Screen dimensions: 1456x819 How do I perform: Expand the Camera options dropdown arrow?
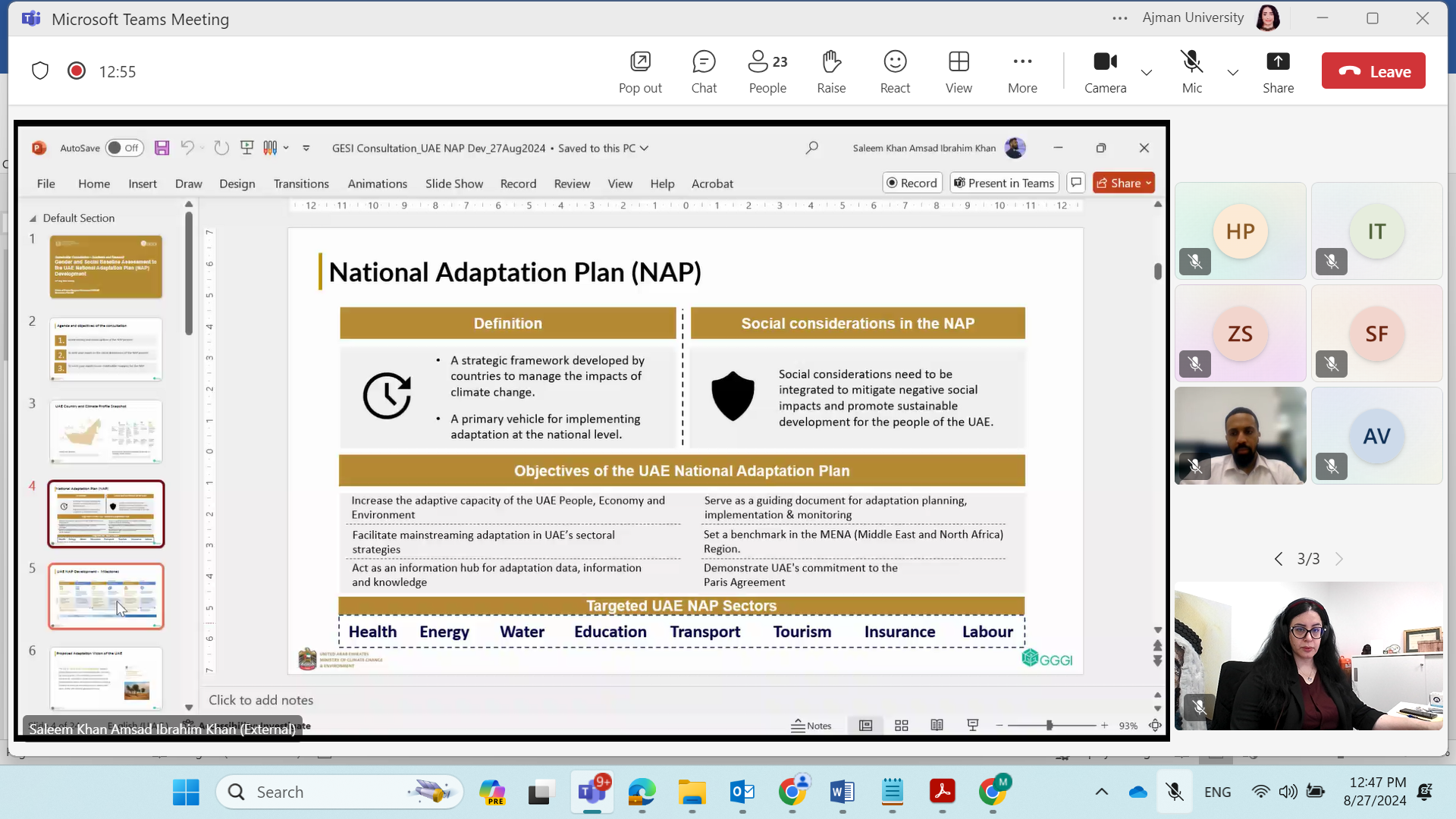click(x=1147, y=73)
